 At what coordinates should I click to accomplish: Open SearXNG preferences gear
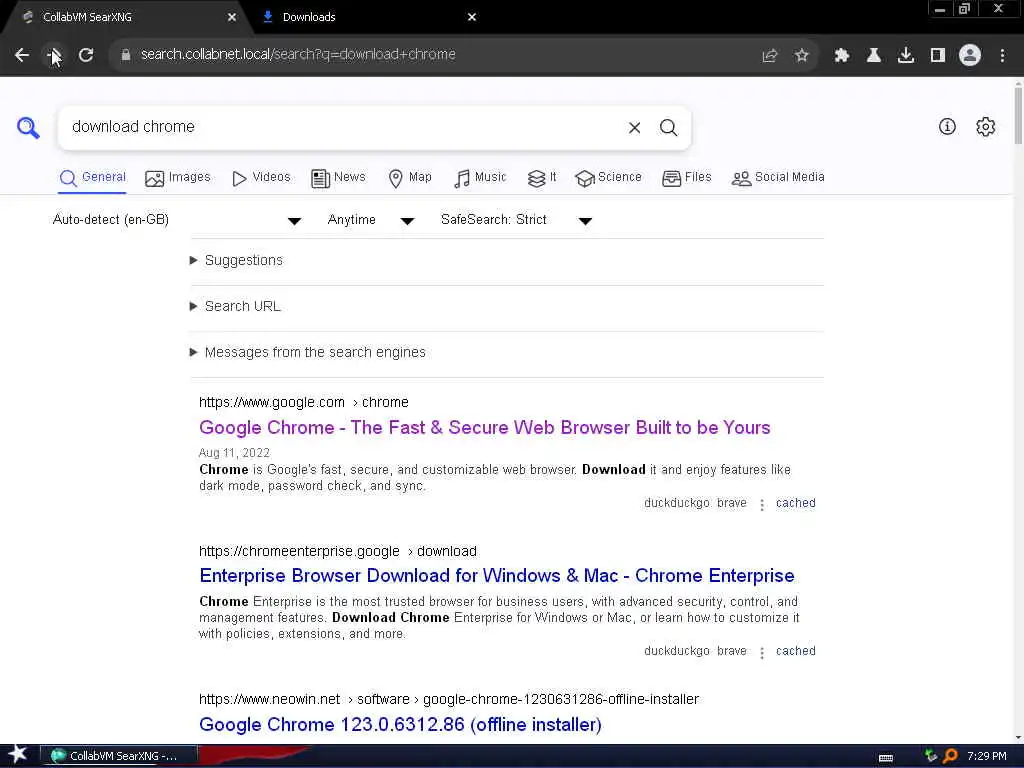pos(985,127)
